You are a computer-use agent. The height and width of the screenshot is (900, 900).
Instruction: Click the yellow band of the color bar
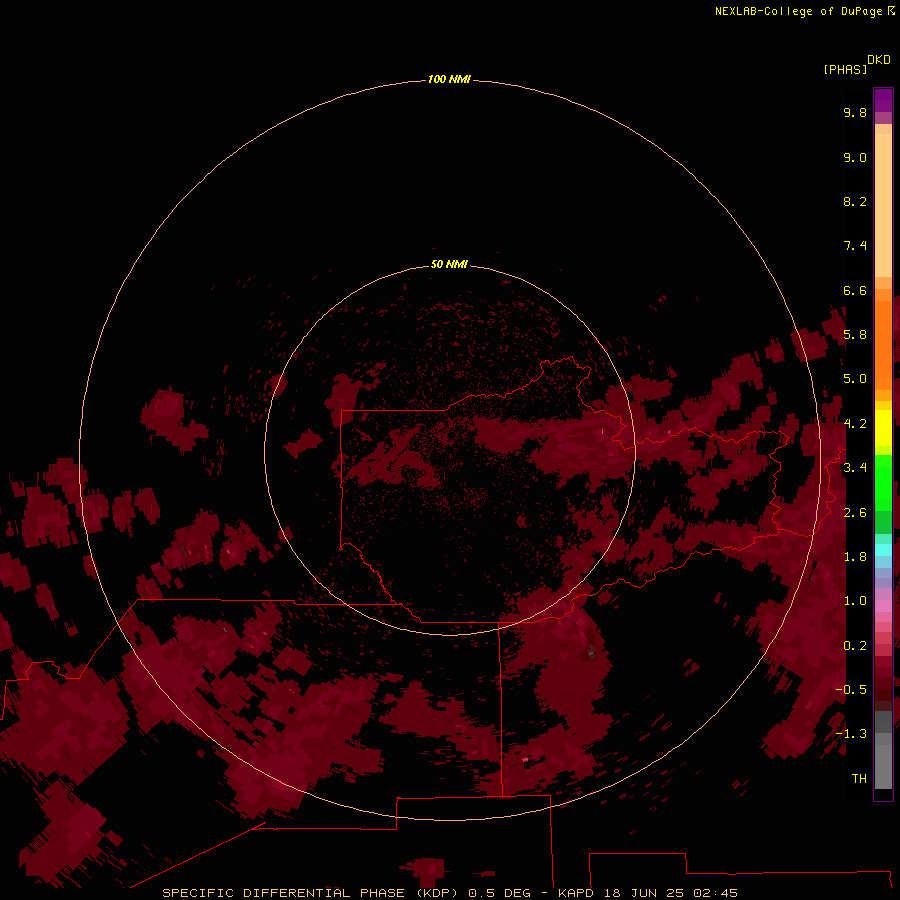(883, 428)
